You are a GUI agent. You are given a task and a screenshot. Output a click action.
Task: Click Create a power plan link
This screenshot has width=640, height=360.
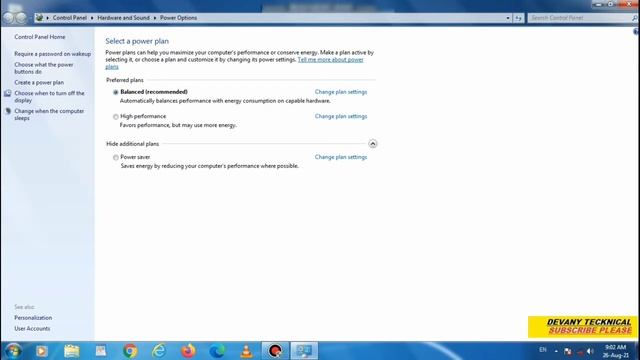tap(39, 82)
